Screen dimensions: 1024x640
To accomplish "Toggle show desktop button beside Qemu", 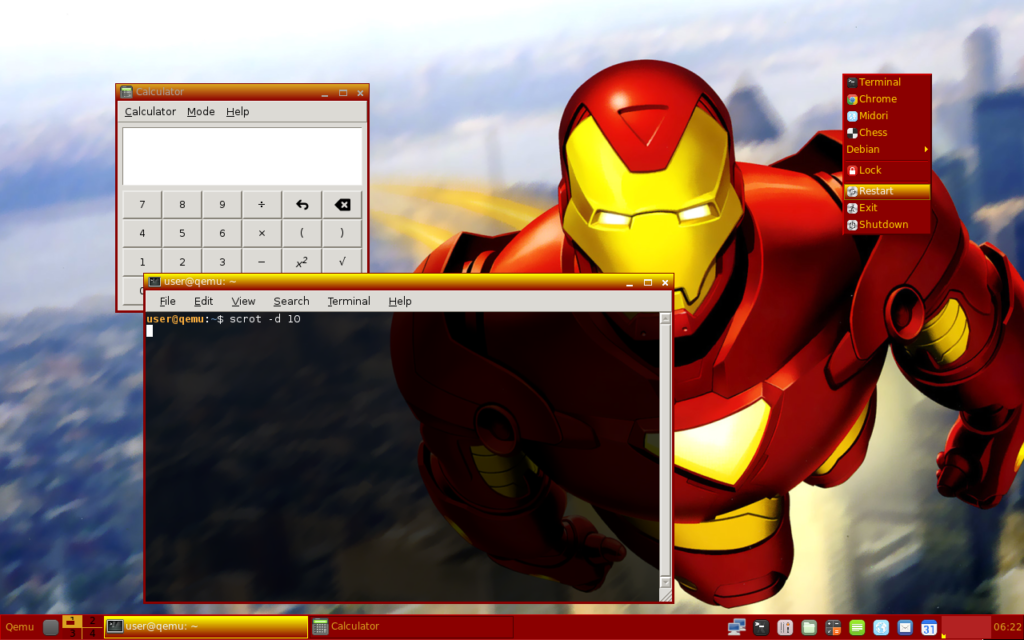I will coord(51,627).
